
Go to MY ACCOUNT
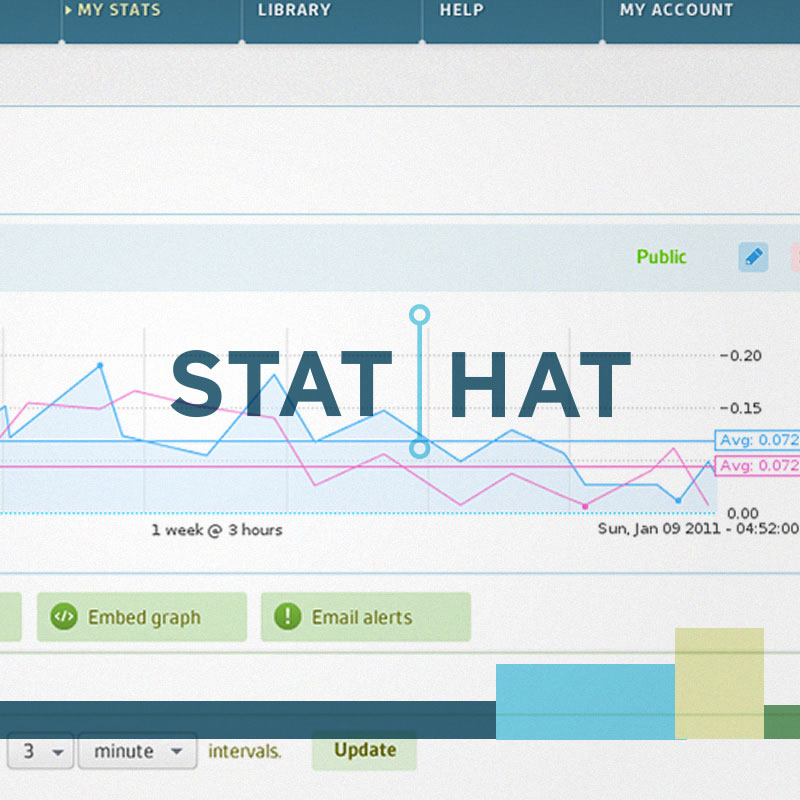coord(675,10)
